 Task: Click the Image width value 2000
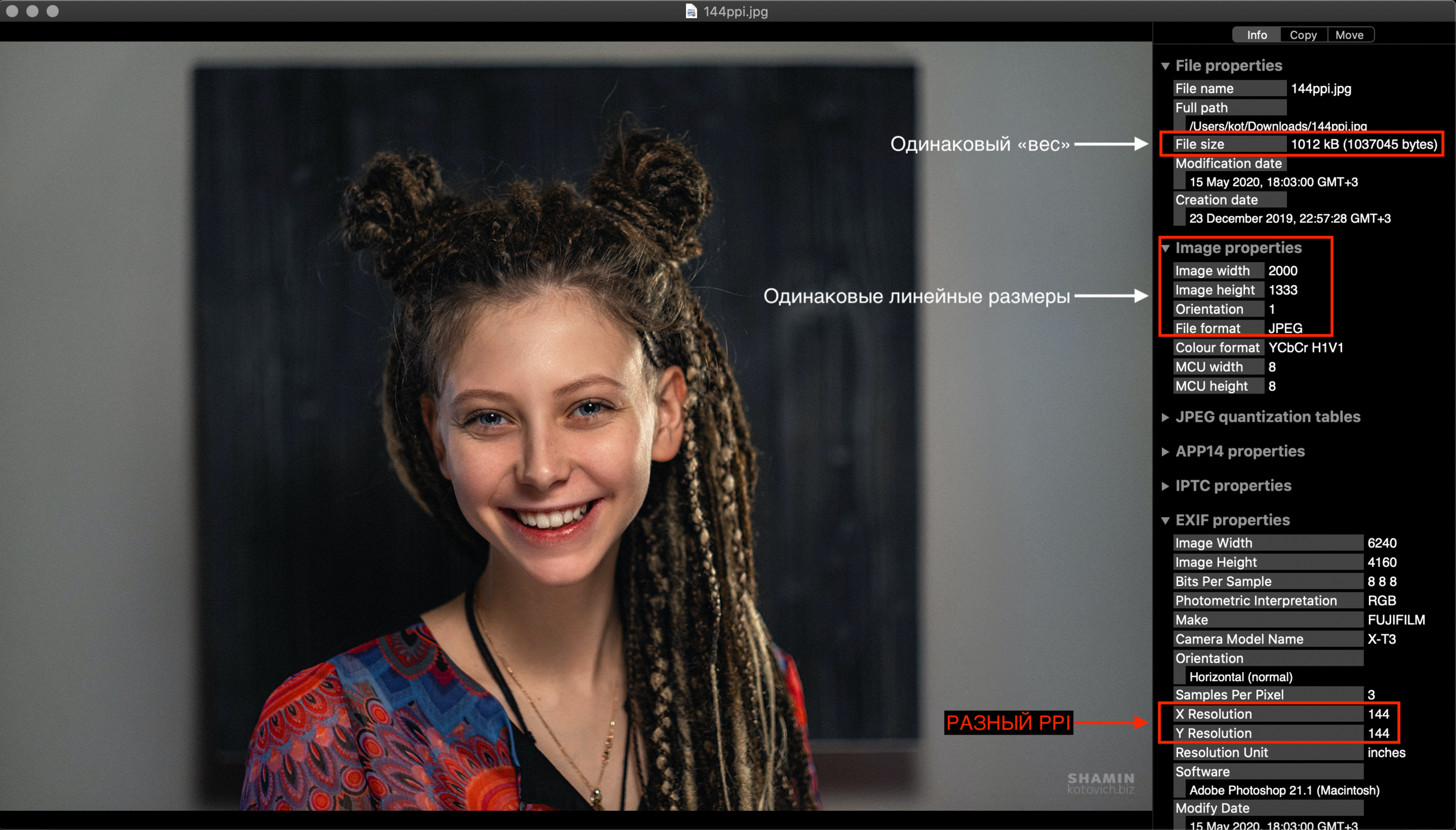(1283, 271)
